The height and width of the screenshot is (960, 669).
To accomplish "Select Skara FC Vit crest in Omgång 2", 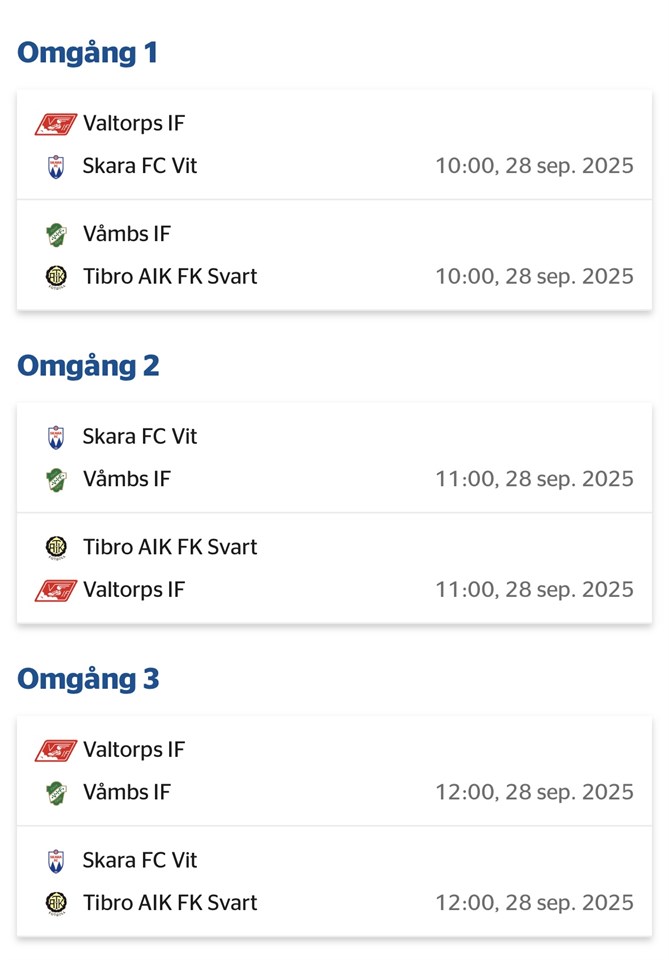I will click(56, 437).
